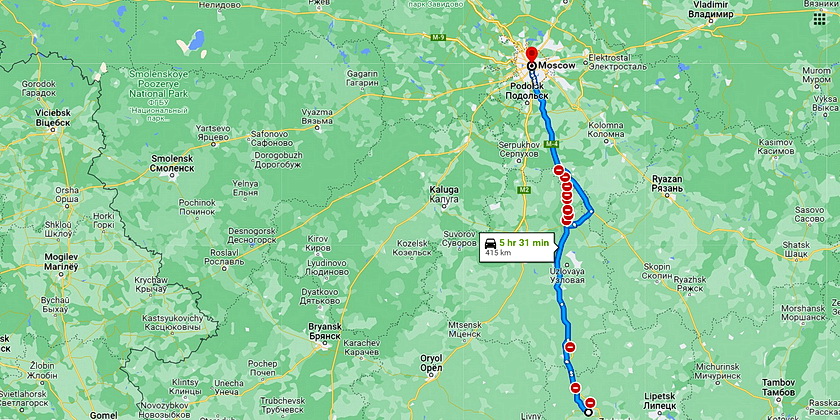Click the Vladimir city label
The width and height of the screenshot is (840, 420).
click(710, 10)
